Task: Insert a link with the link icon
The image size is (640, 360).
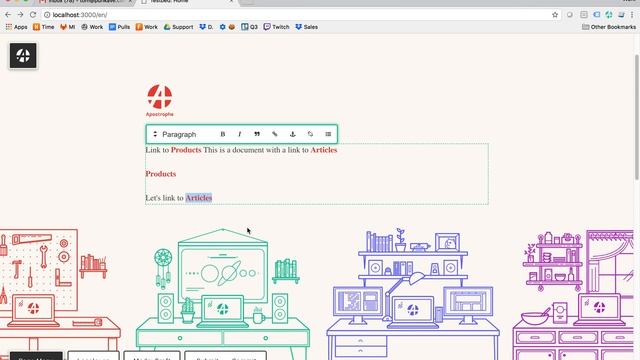Action: (275, 134)
